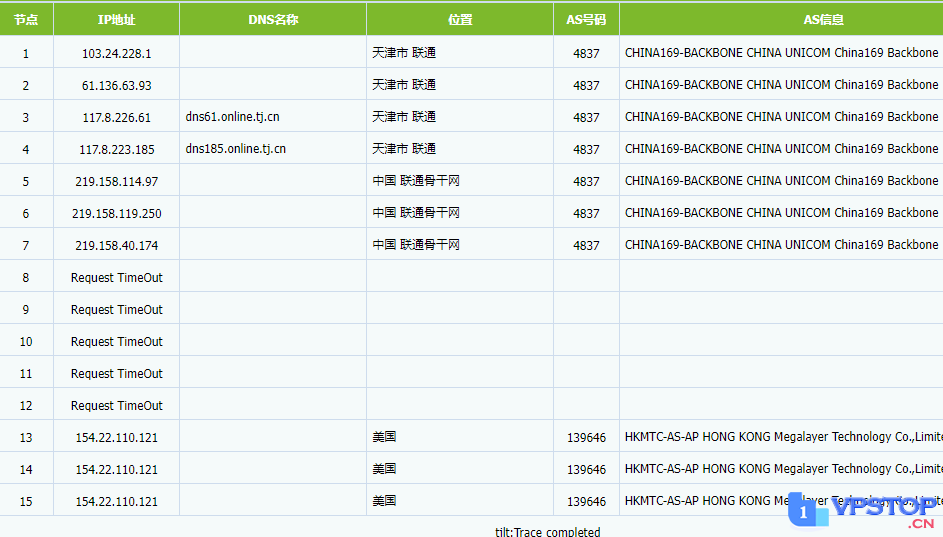Click Request TimeOut in node 8 row
This screenshot has width=943, height=537.
click(117, 277)
